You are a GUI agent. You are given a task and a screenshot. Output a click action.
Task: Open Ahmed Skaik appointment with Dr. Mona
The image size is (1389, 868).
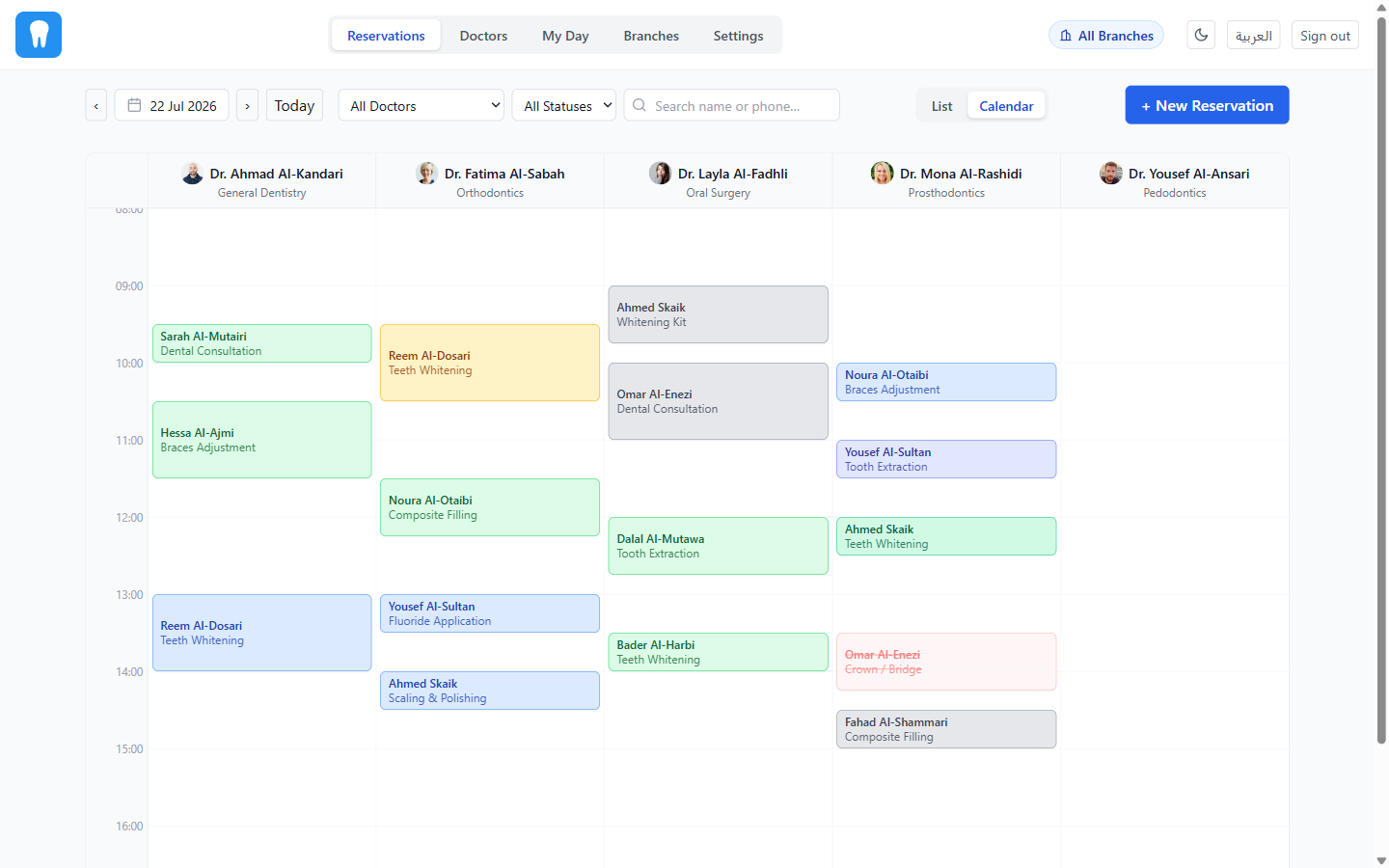click(x=946, y=536)
